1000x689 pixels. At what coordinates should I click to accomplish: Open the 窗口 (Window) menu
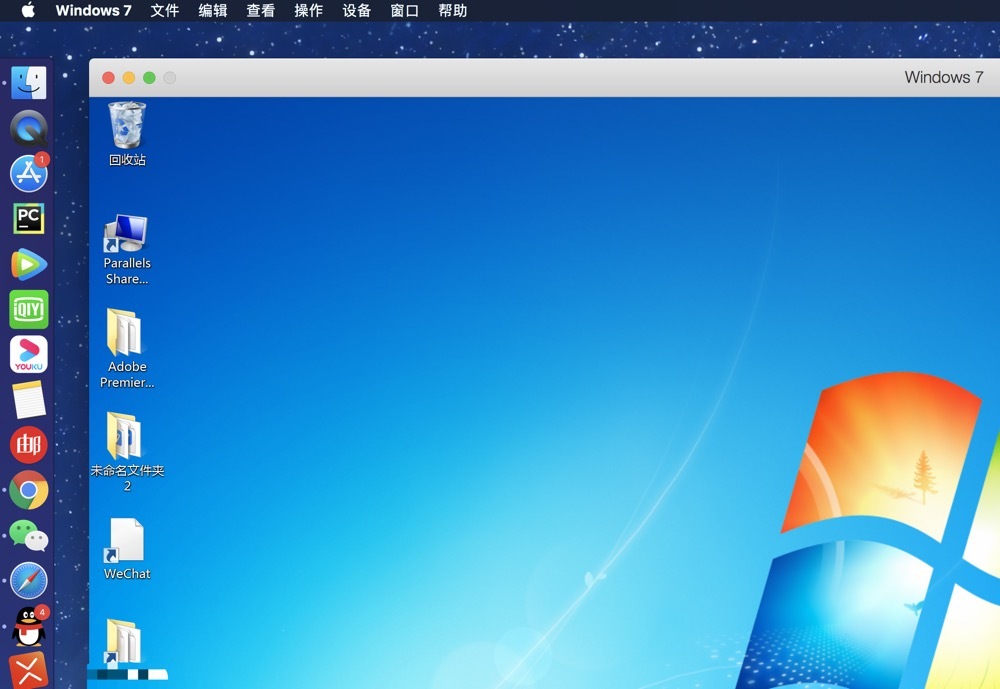click(404, 10)
